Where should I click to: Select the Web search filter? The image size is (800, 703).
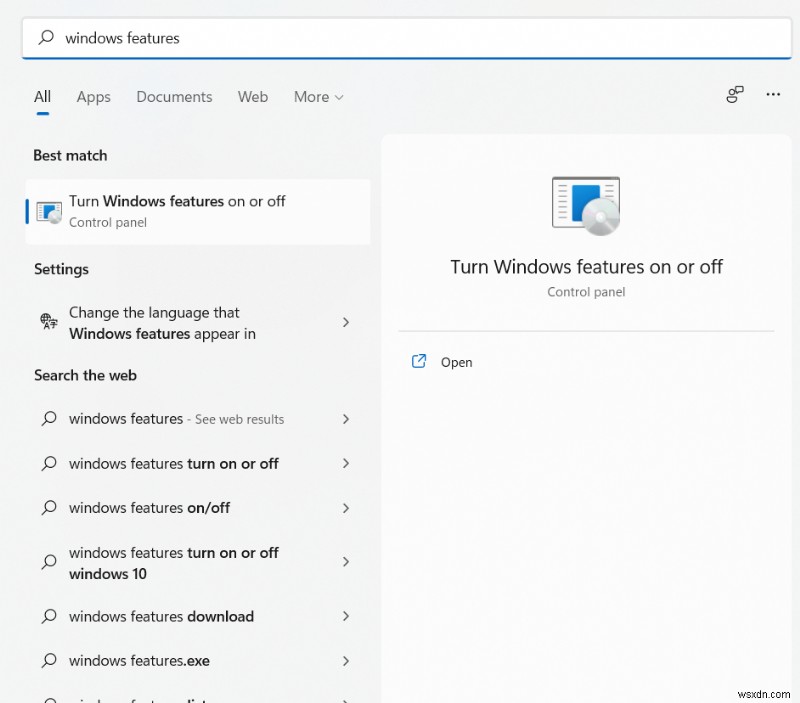click(x=253, y=97)
